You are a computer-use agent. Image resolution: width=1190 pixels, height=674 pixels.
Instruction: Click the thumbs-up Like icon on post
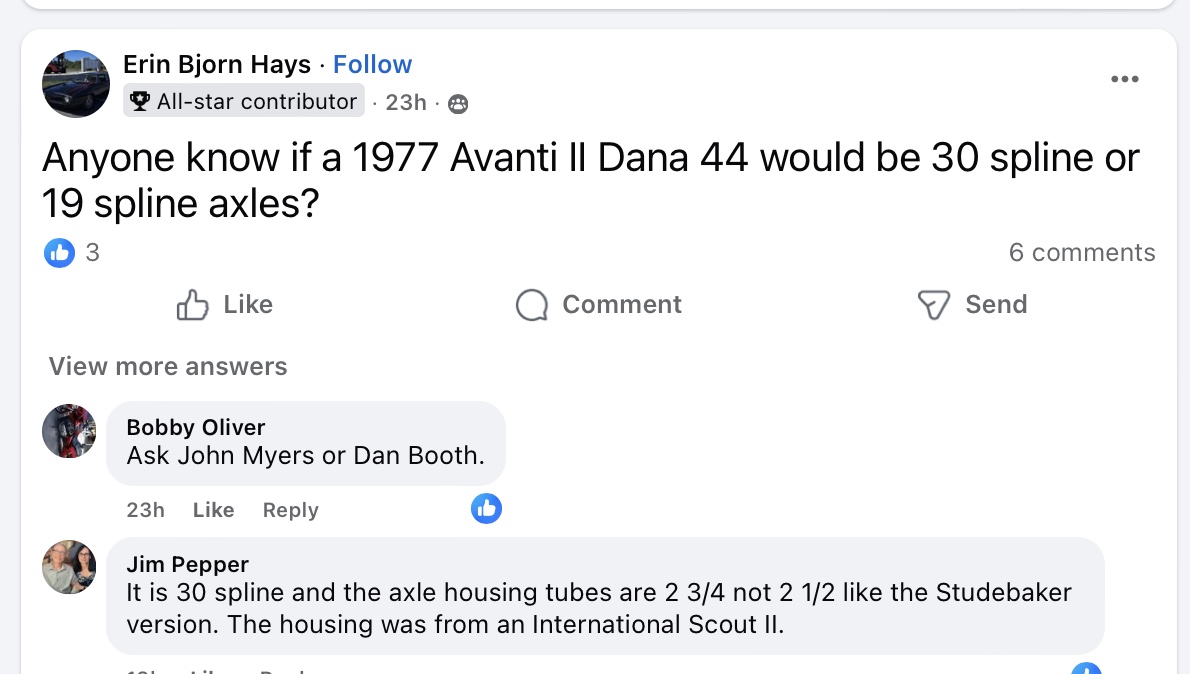click(x=192, y=305)
